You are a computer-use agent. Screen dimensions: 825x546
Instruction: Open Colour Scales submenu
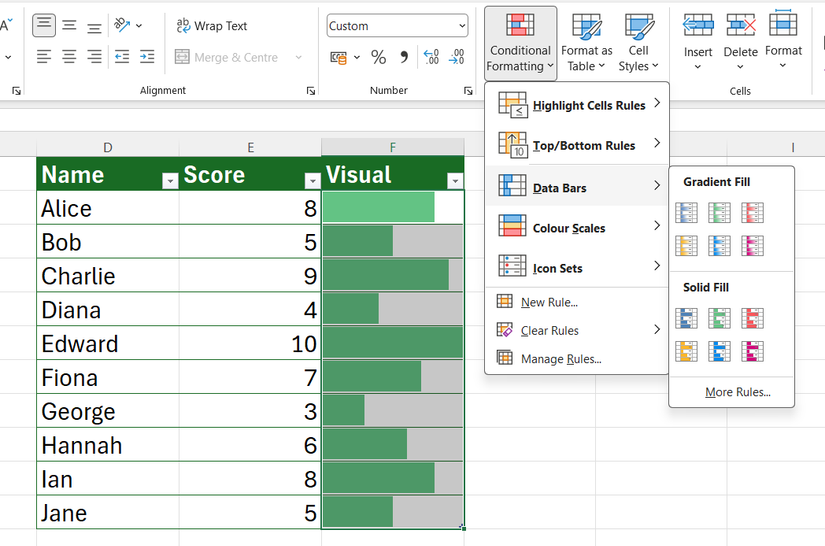tap(577, 226)
